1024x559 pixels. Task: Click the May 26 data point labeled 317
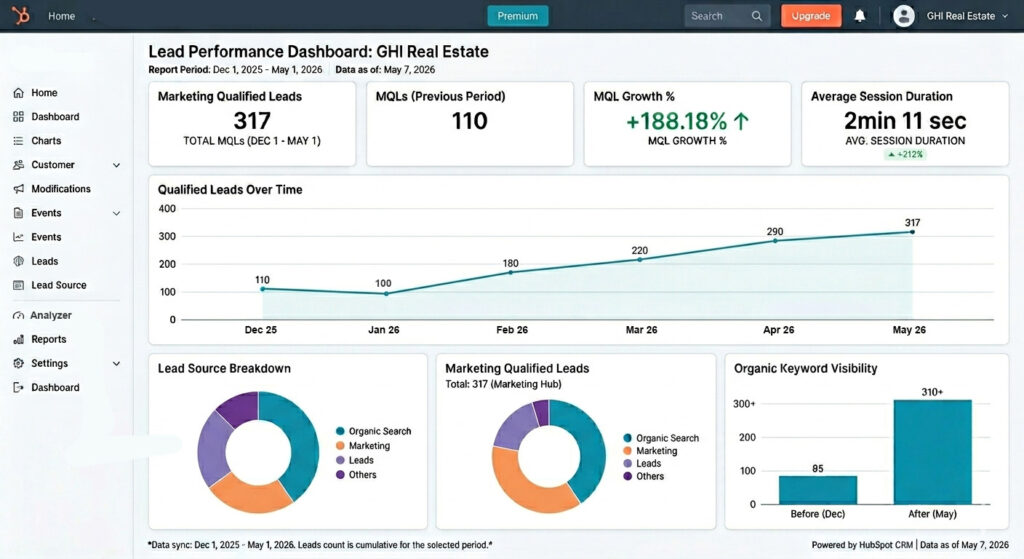[912, 232]
